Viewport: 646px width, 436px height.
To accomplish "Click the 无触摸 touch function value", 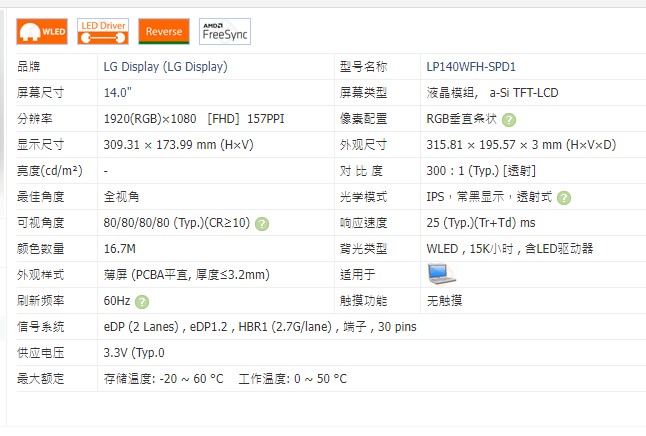I will pyautogui.click(x=444, y=300).
